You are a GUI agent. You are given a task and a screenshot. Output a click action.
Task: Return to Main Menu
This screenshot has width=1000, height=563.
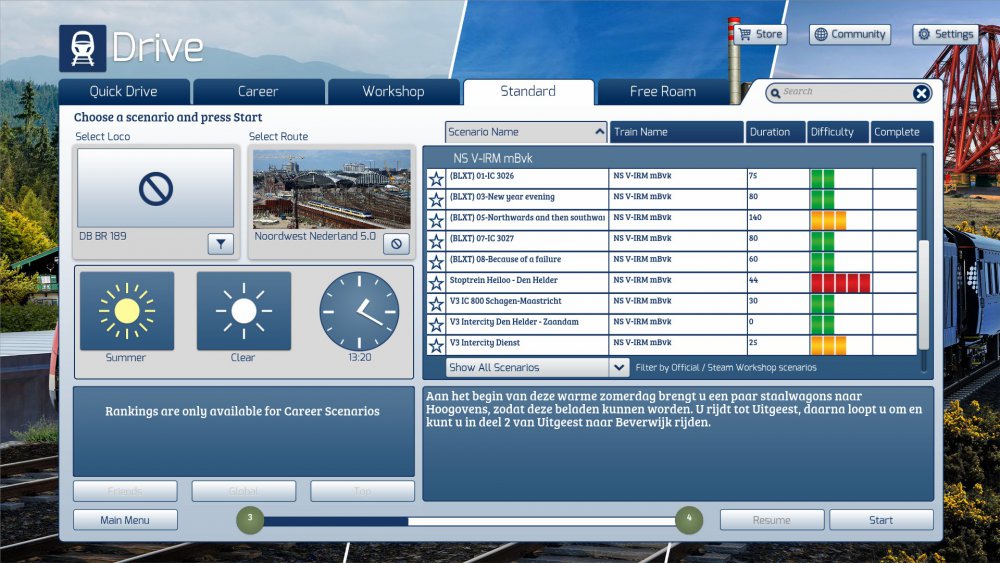125,520
